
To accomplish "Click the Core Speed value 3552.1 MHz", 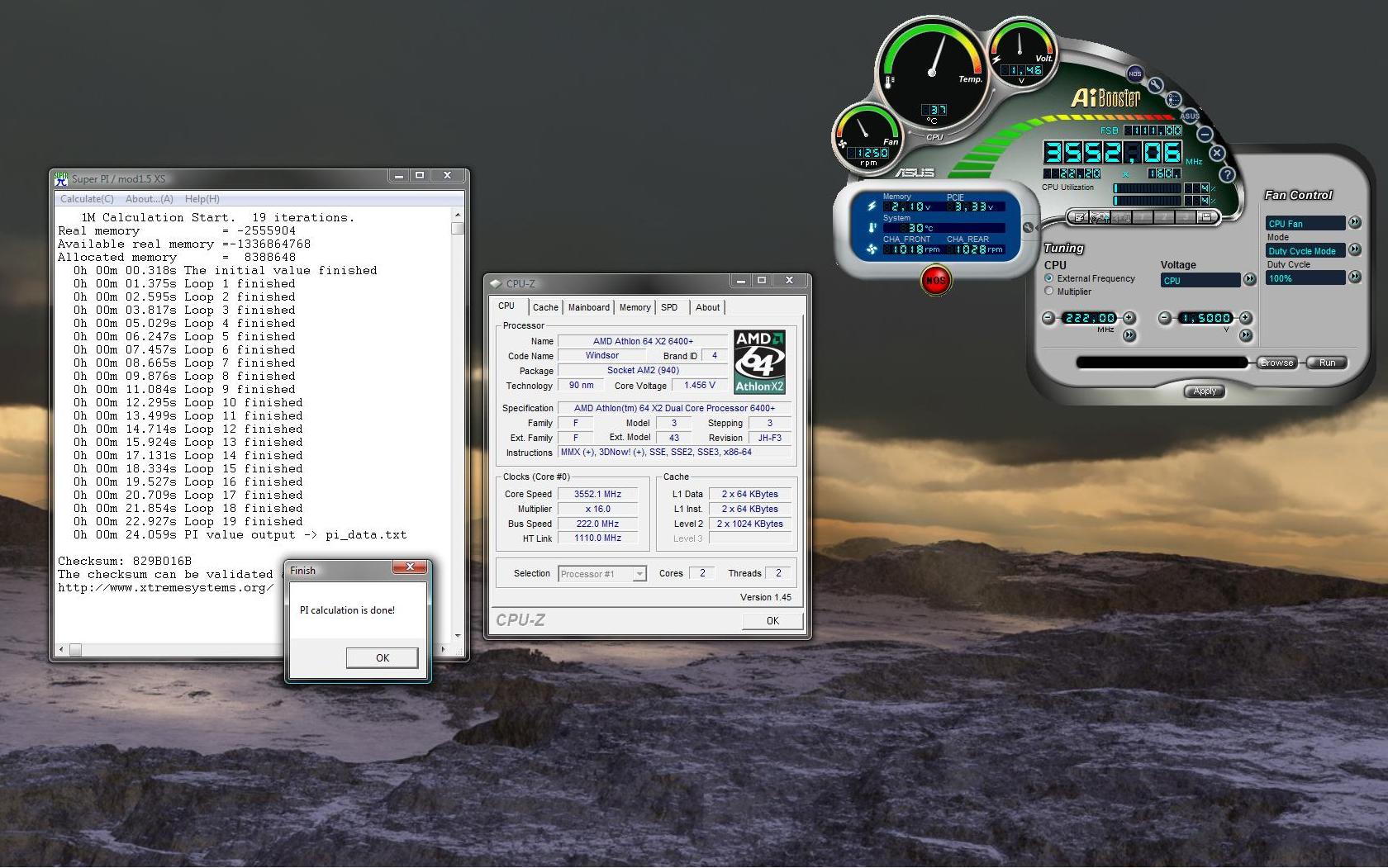I will pyautogui.click(x=598, y=494).
